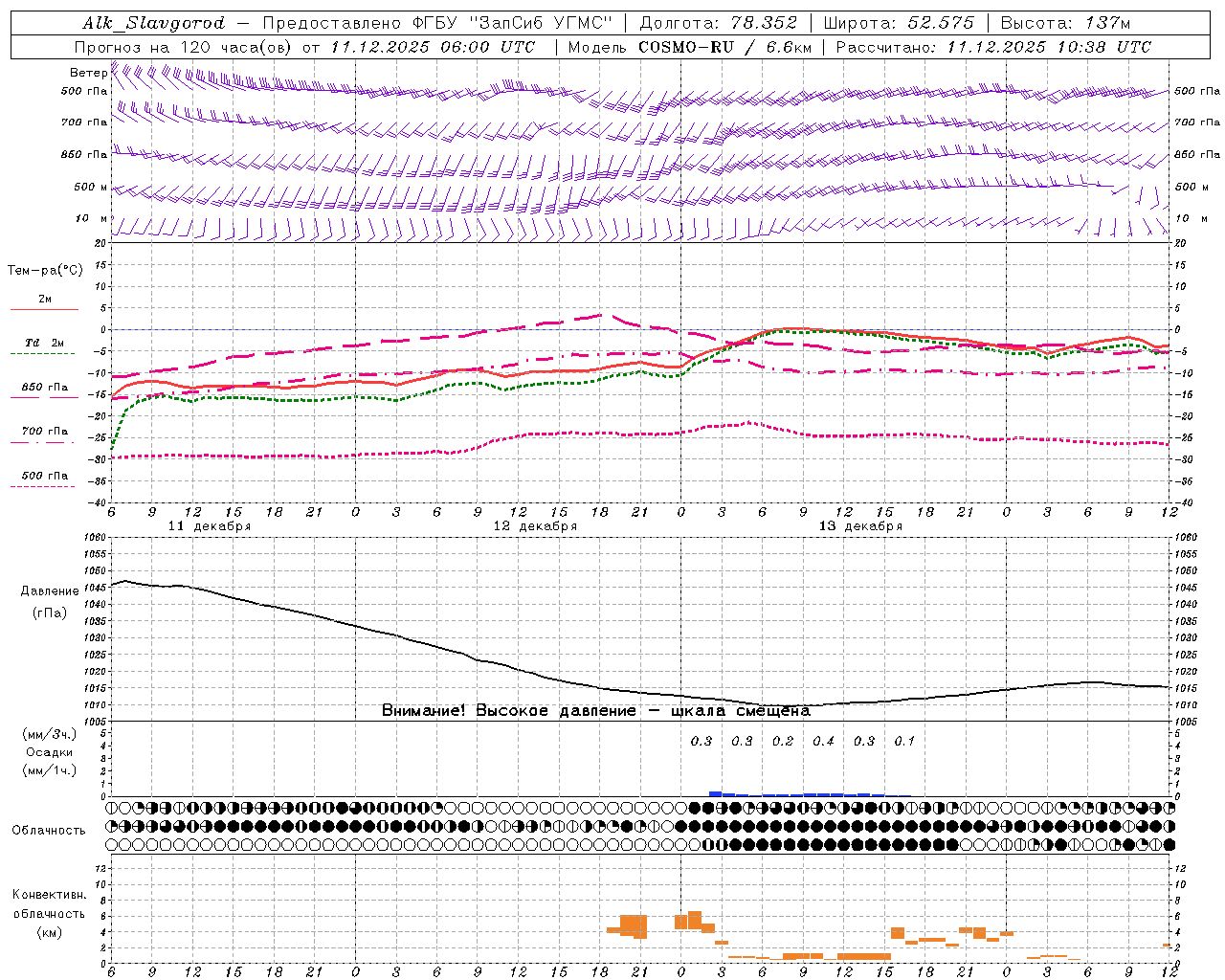The image size is (1225, 980).
Task: Click the station name Alk_Slavgorod in header
Action: point(153,24)
